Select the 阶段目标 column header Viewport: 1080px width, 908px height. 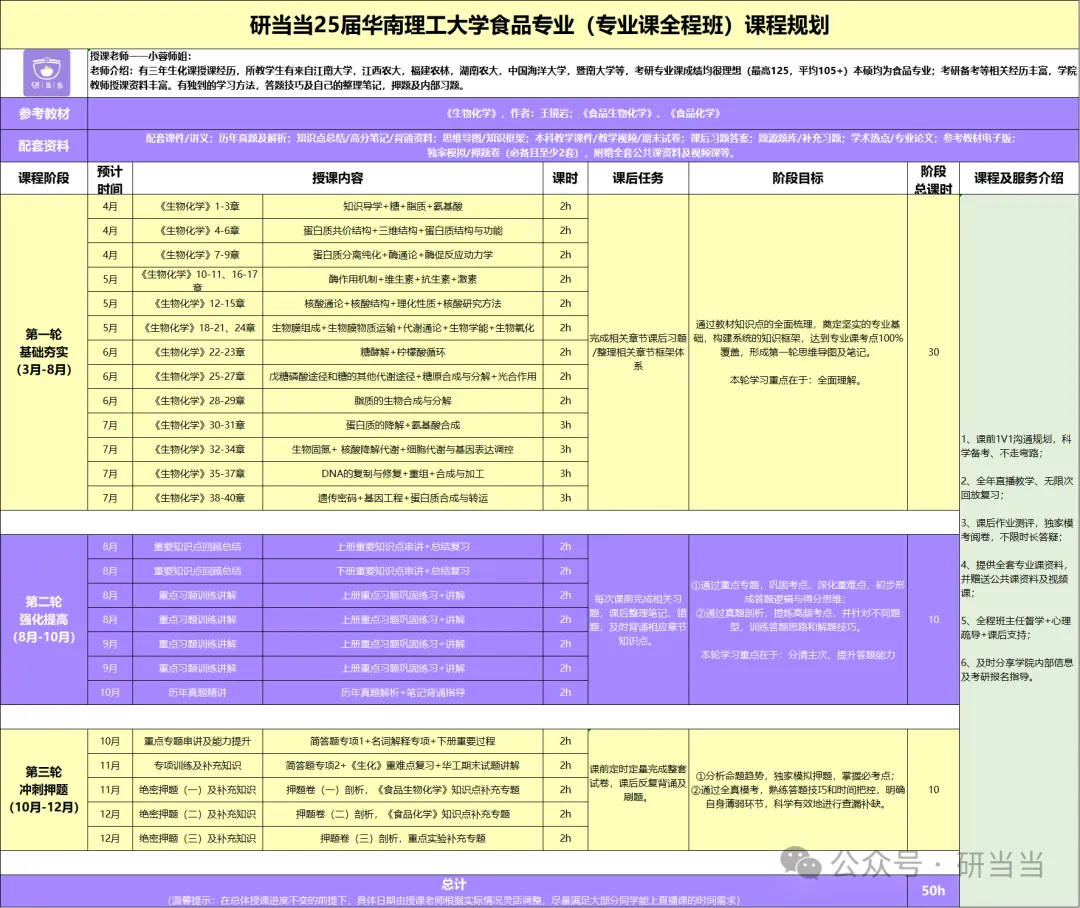(x=798, y=178)
